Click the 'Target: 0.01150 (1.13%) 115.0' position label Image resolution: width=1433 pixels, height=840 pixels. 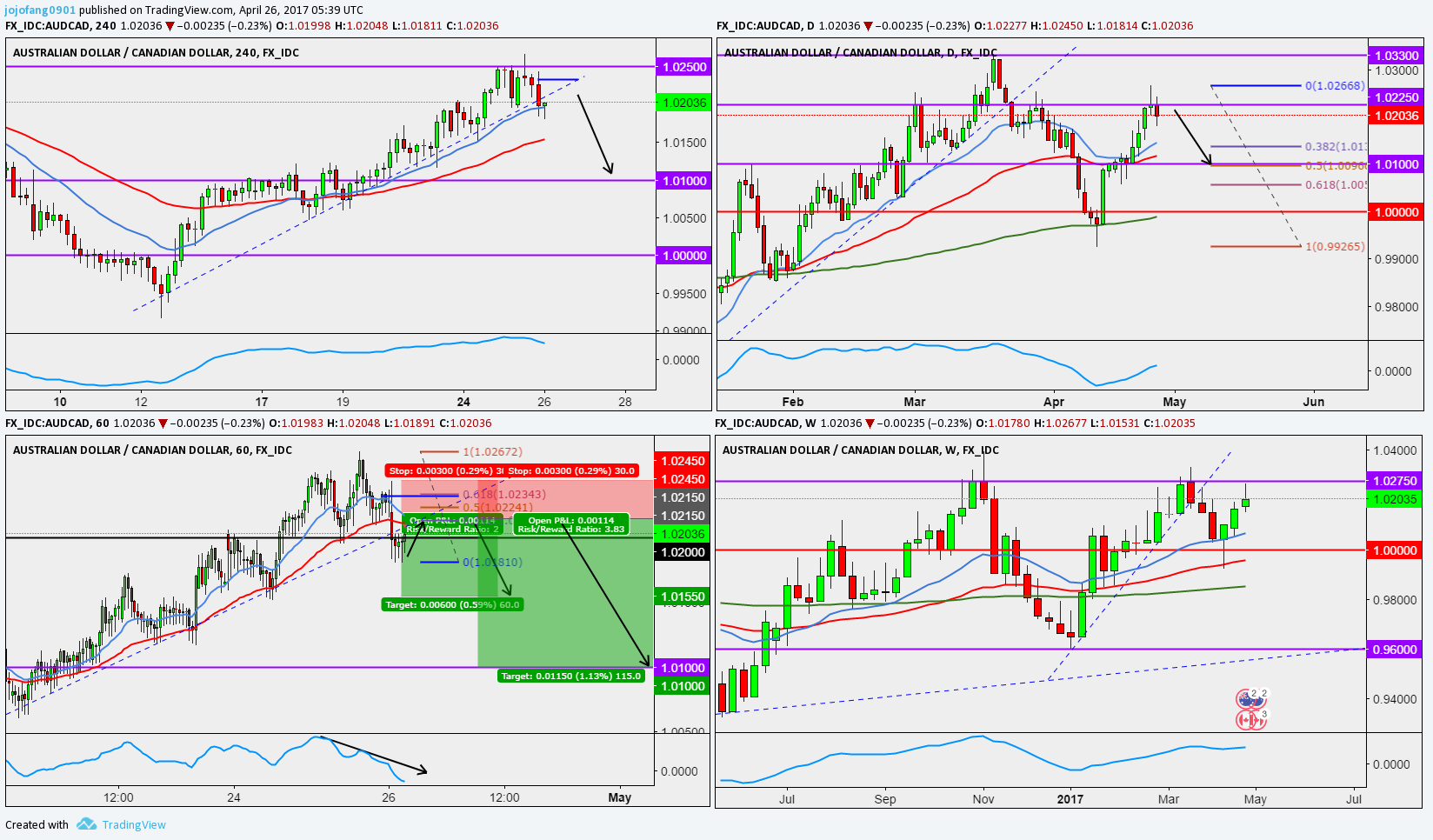(571, 676)
